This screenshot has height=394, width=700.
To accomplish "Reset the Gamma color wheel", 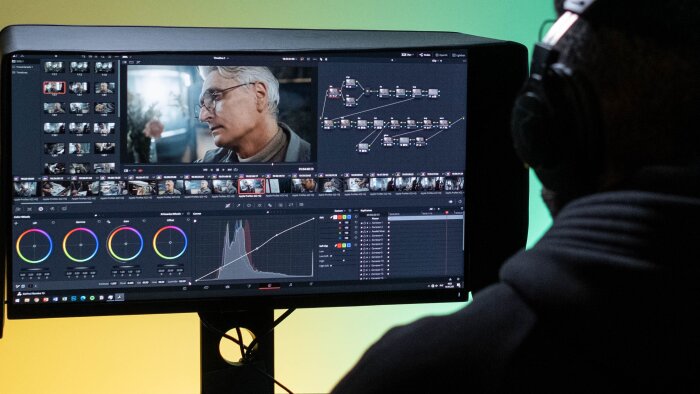I will [x=99, y=222].
